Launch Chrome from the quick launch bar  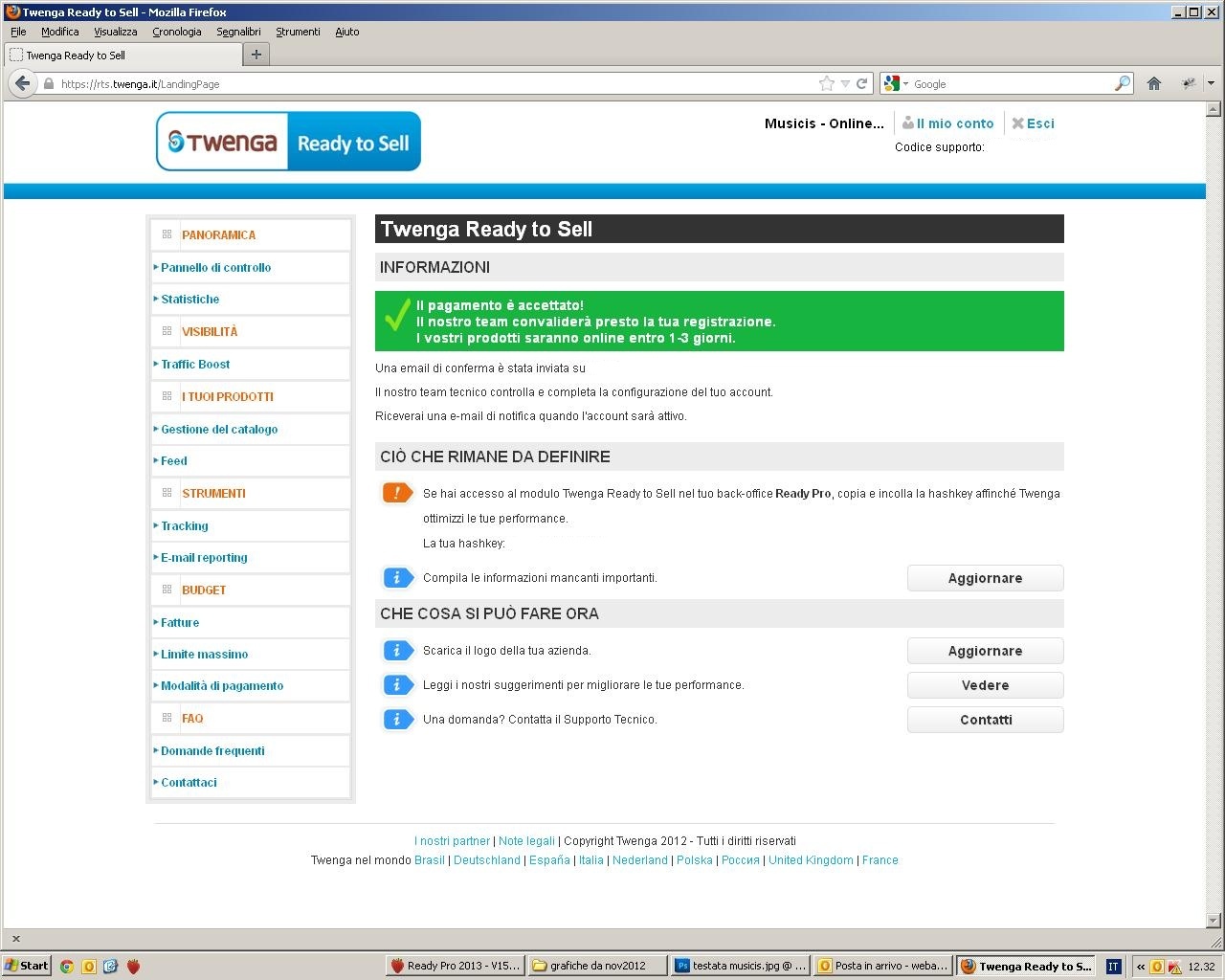(66, 966)
